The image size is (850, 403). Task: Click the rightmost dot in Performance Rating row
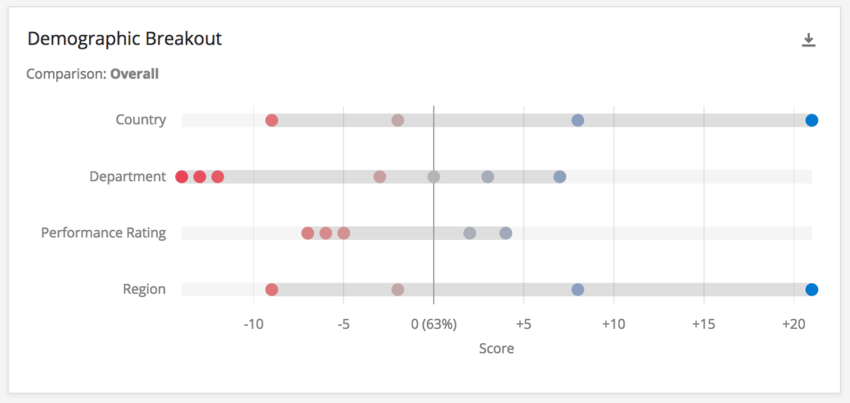(506, 233)
